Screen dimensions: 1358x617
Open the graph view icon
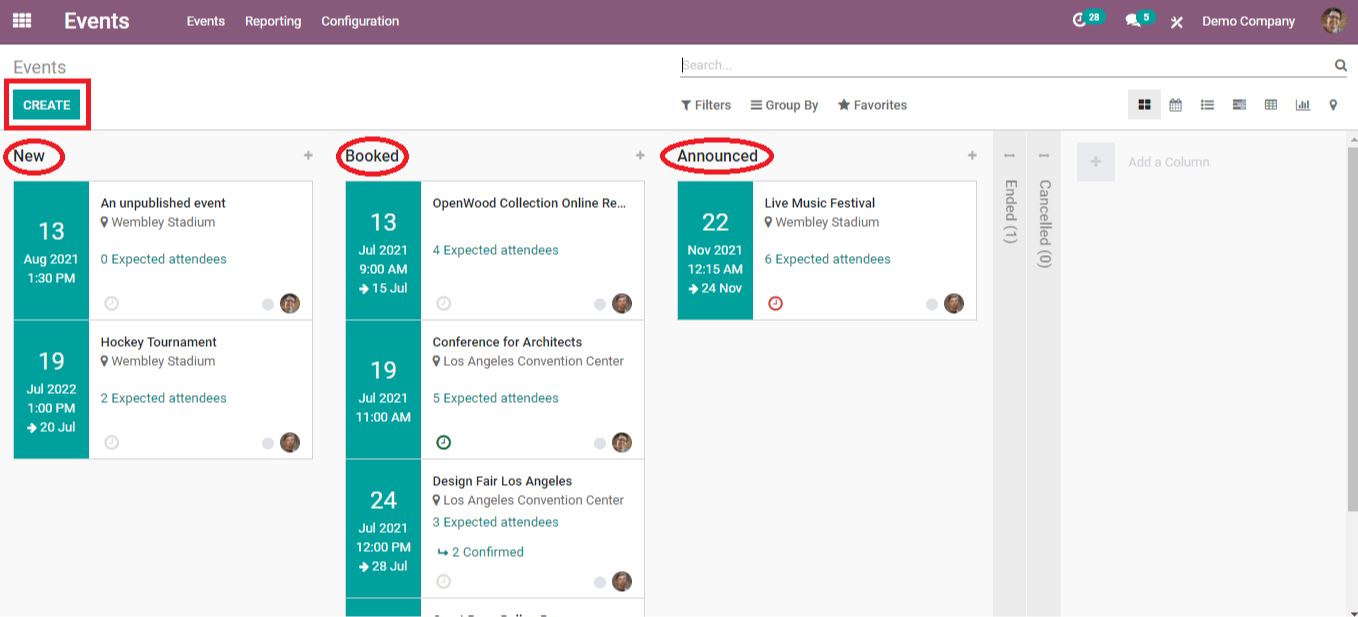(x=1302, y=105)
